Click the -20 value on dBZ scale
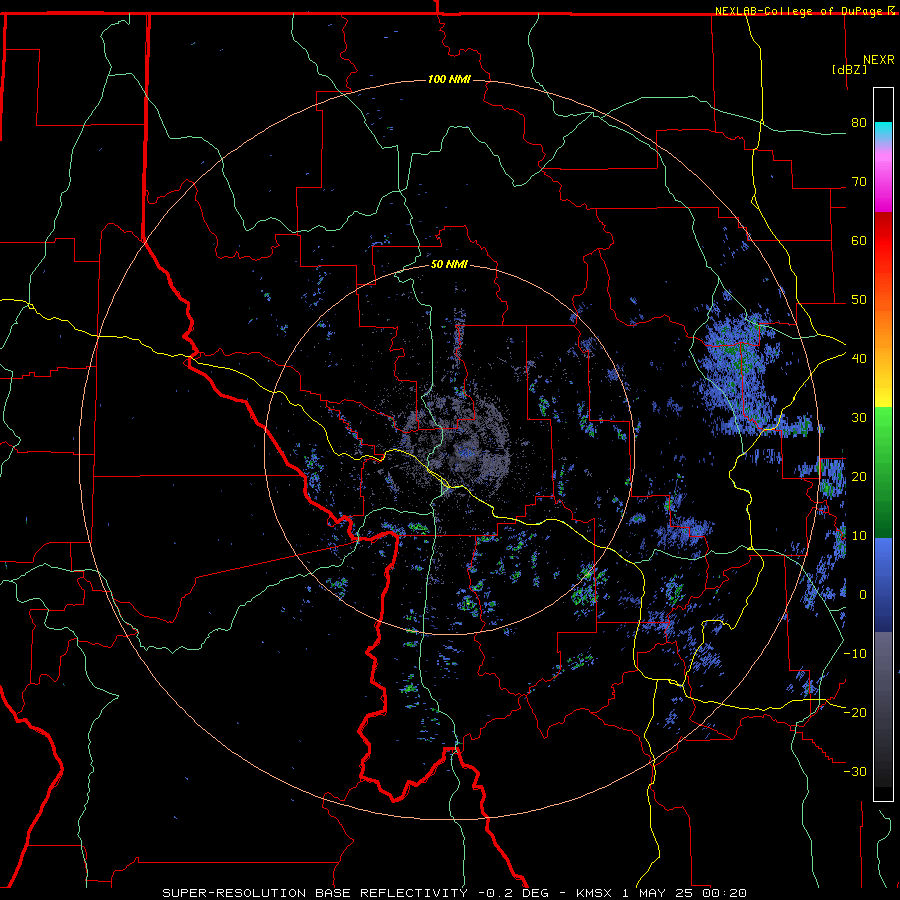Image resolution: width=900 pixels, height=900 pixels. [855, 712]
